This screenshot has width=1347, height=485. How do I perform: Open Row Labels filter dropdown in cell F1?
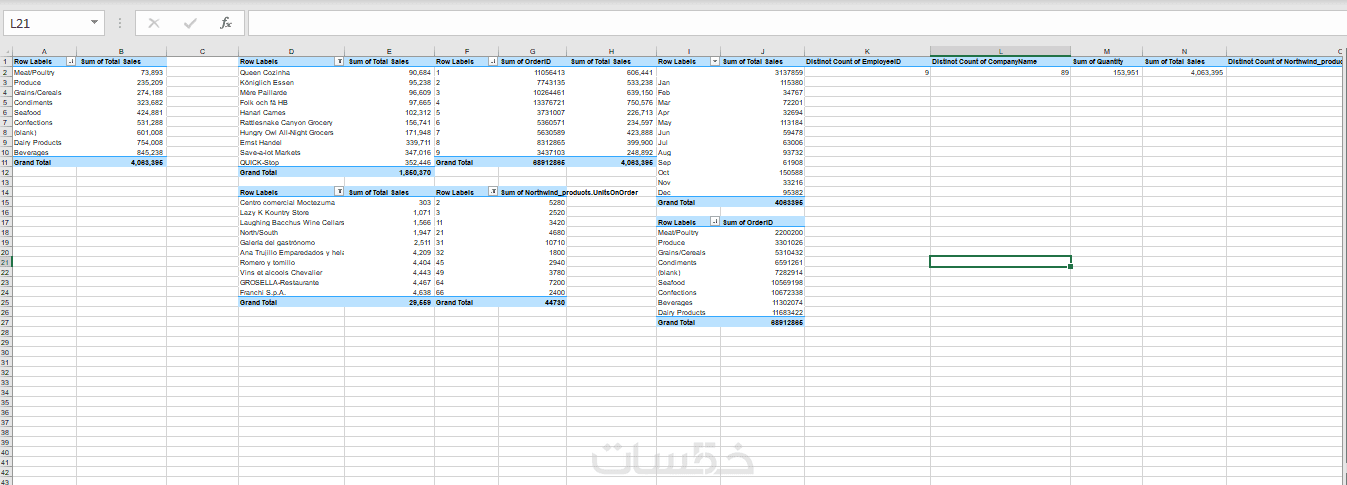pyautogui.click(x=492, y=61)
